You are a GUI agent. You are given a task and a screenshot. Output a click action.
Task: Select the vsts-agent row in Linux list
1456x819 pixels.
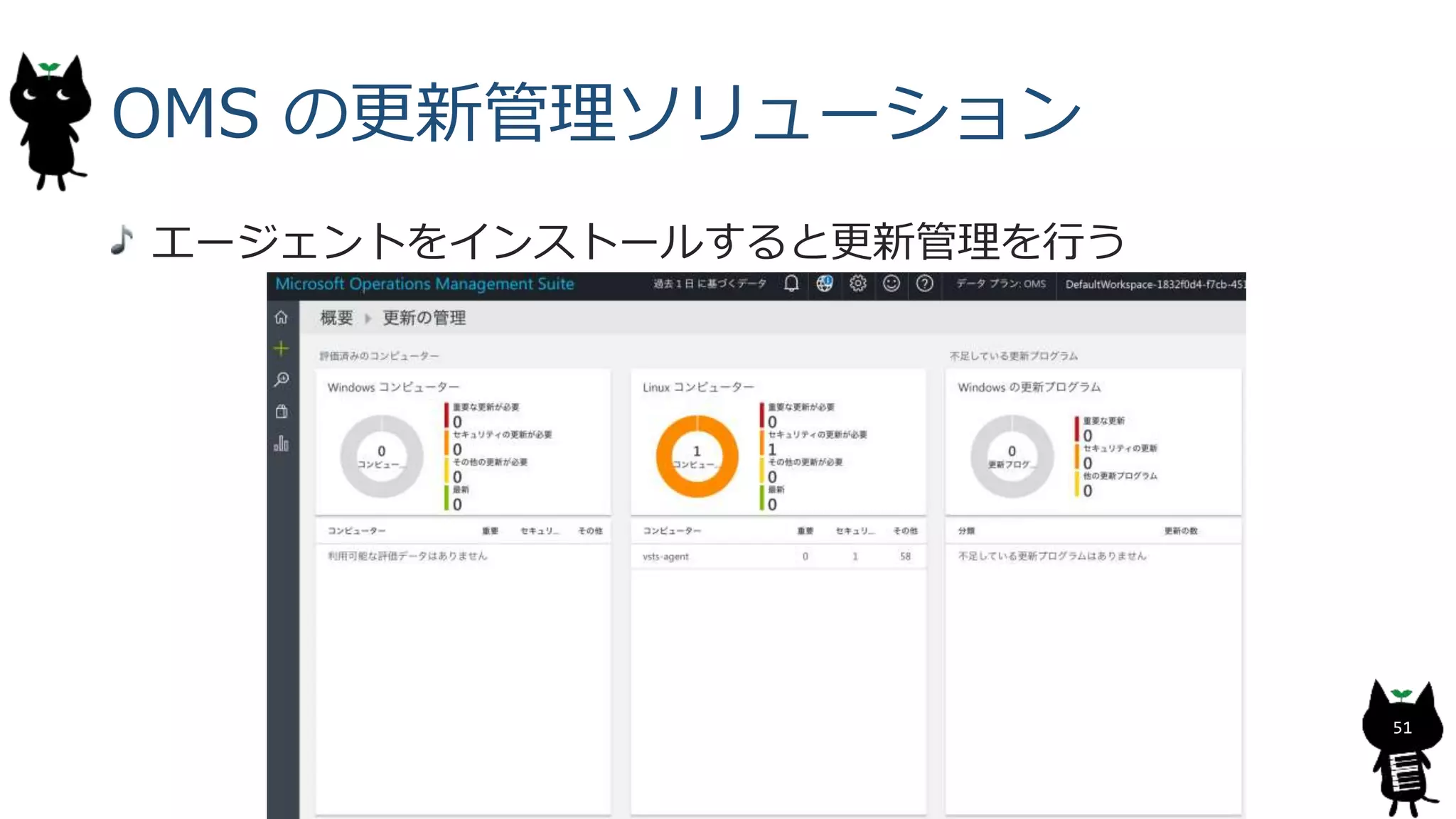(x=778, y=557)
